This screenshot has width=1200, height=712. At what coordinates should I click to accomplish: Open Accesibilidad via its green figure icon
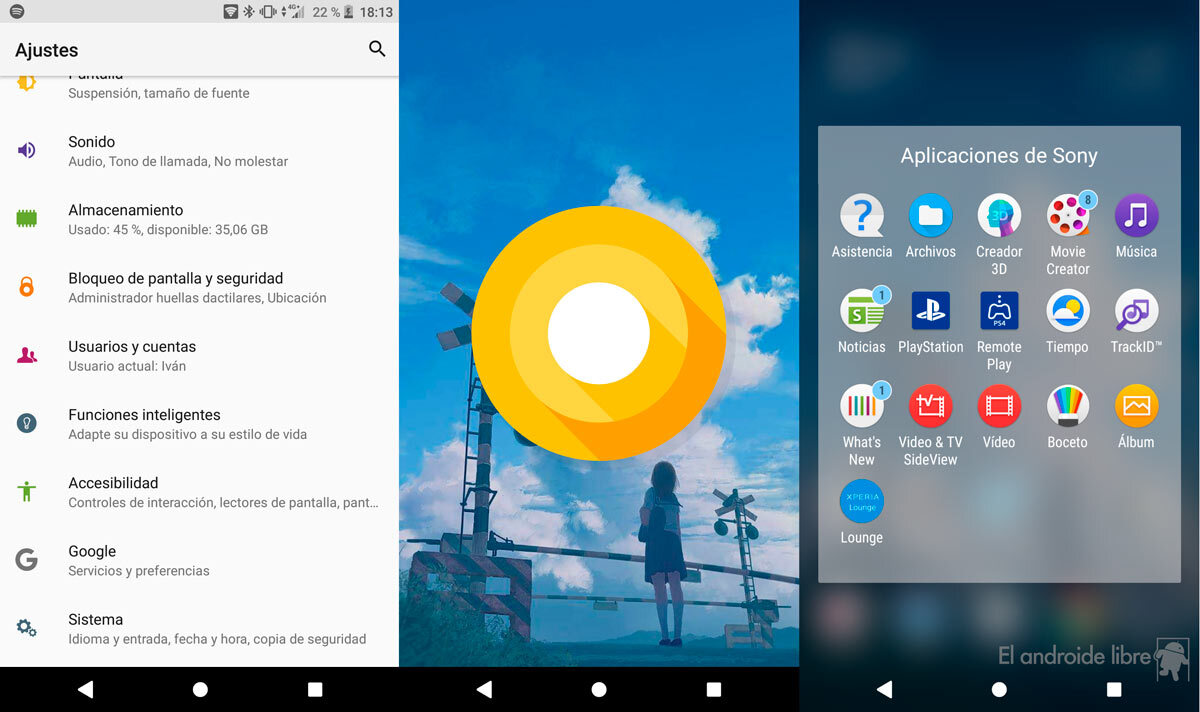[27, 491]
